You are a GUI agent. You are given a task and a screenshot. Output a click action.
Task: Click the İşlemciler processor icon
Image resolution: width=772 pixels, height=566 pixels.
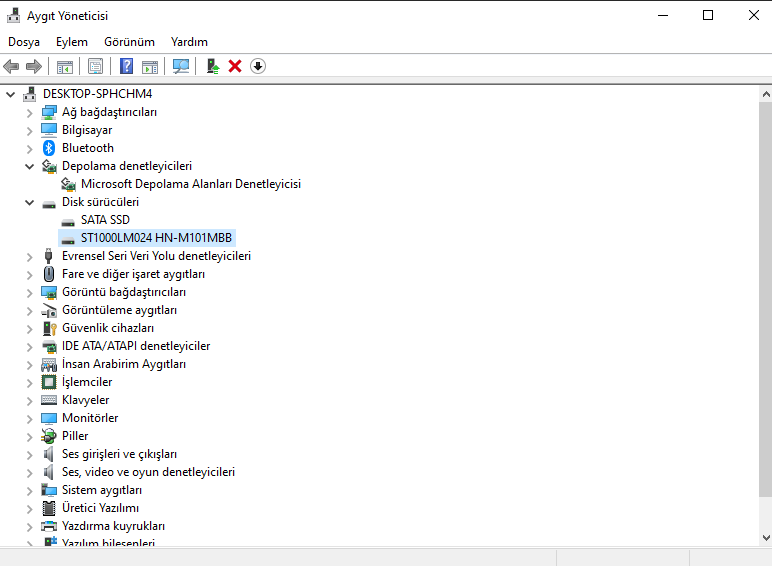click(x=49, y=382)
